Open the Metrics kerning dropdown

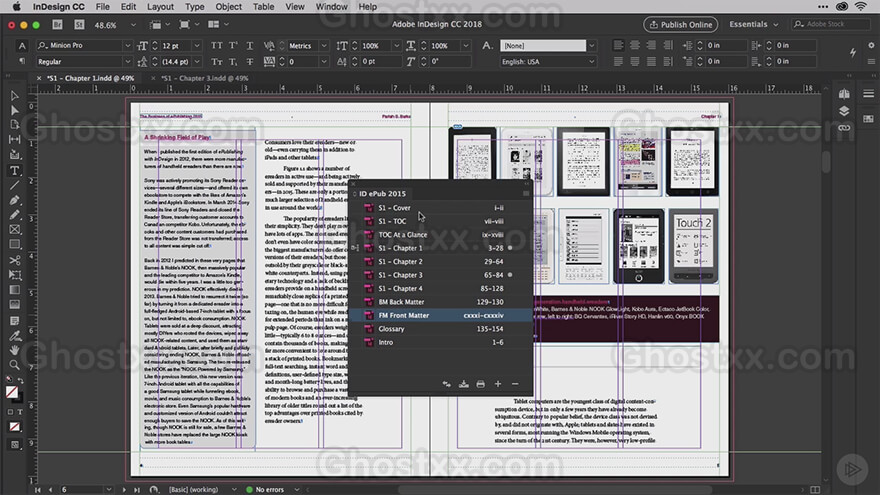pyautogui.click(x=324, y=45)
